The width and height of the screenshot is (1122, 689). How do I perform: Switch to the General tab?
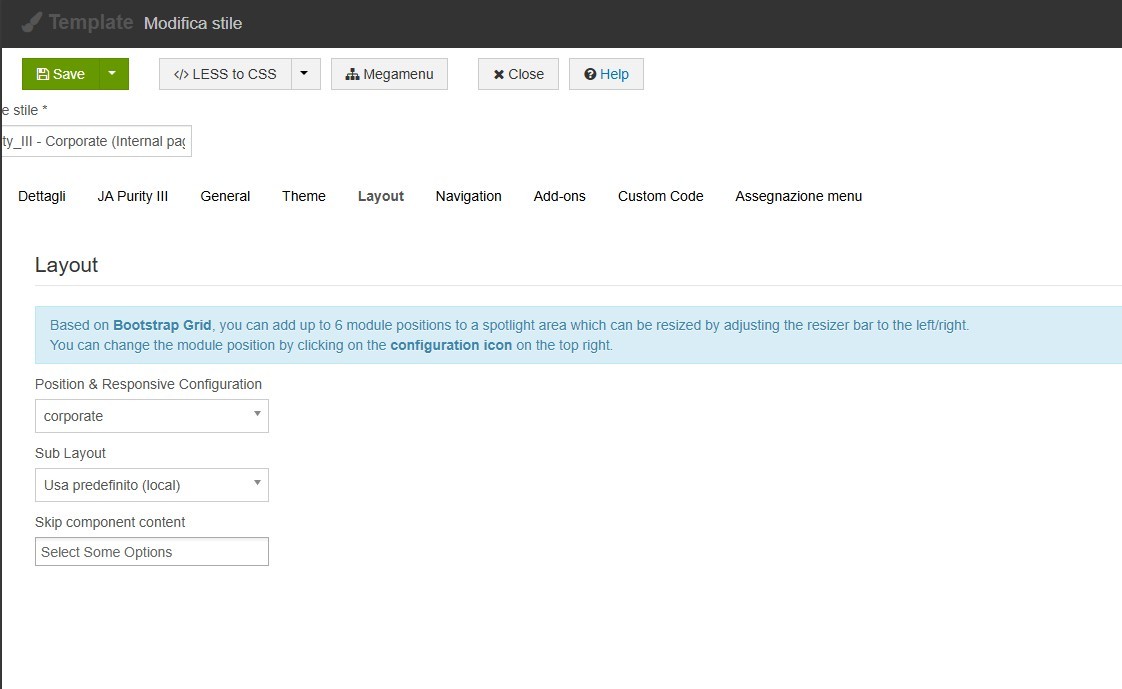[225, 196]
